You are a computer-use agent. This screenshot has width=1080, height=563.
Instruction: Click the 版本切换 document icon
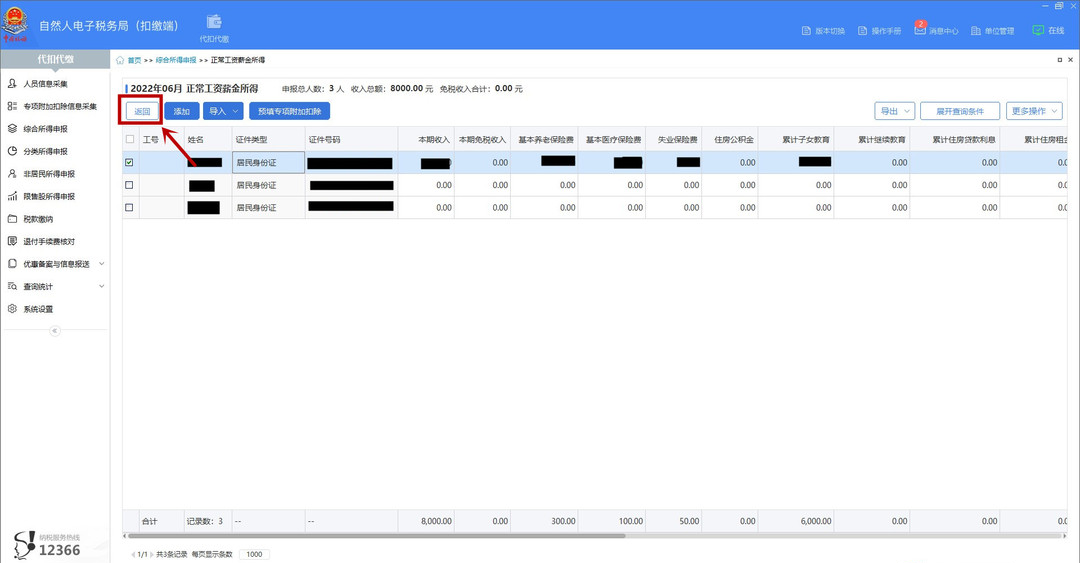(x=806, y=31)
